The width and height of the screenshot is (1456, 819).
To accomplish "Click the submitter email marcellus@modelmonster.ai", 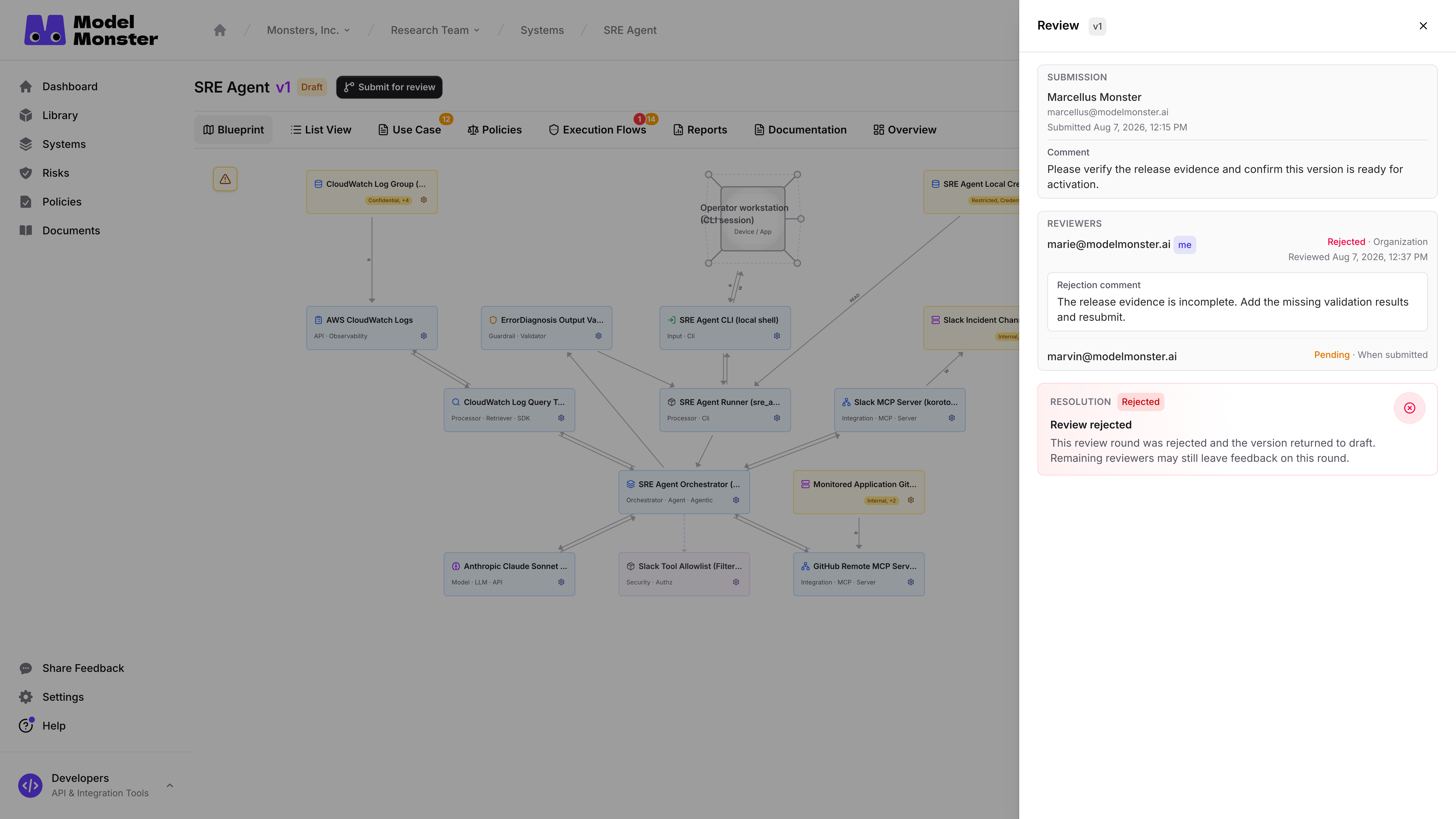I will coord(1108,112).
